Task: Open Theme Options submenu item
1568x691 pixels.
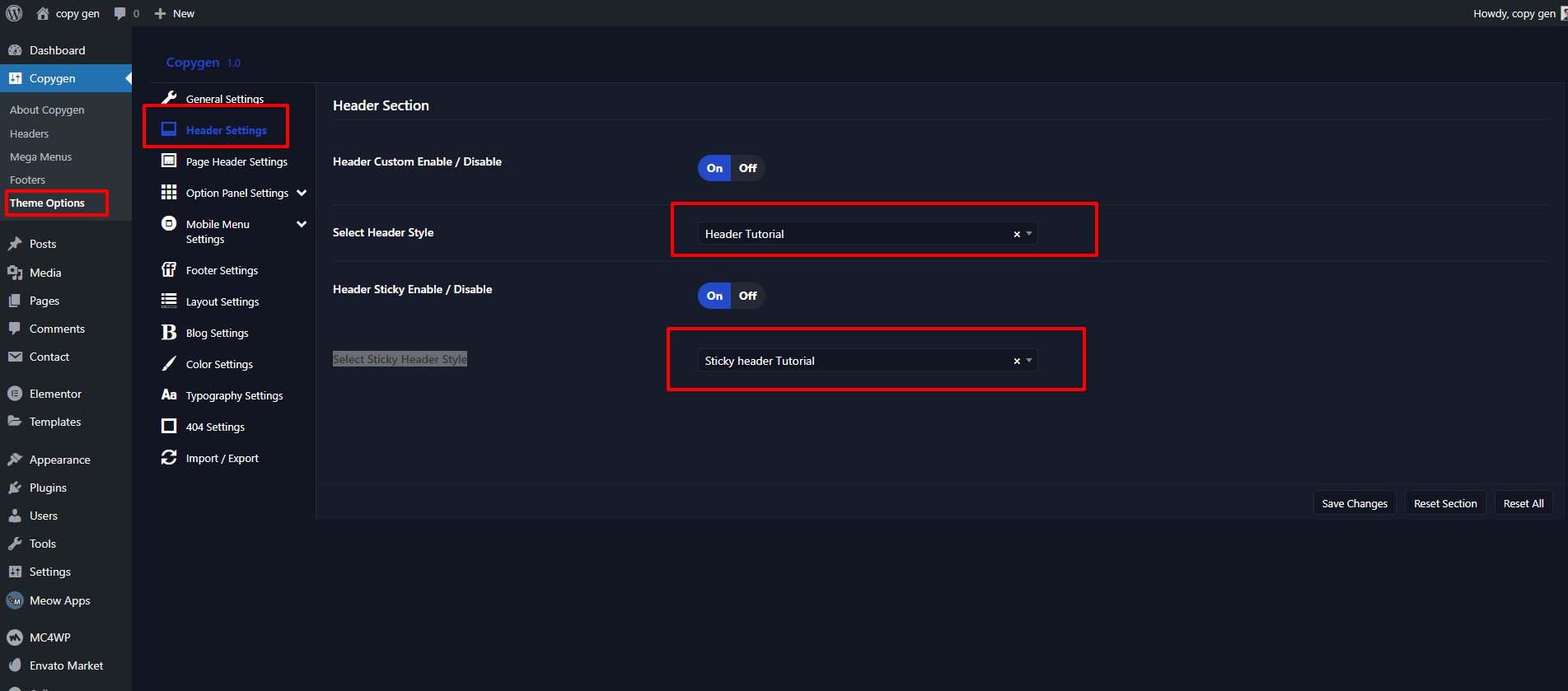Action: tap(47, 203)
